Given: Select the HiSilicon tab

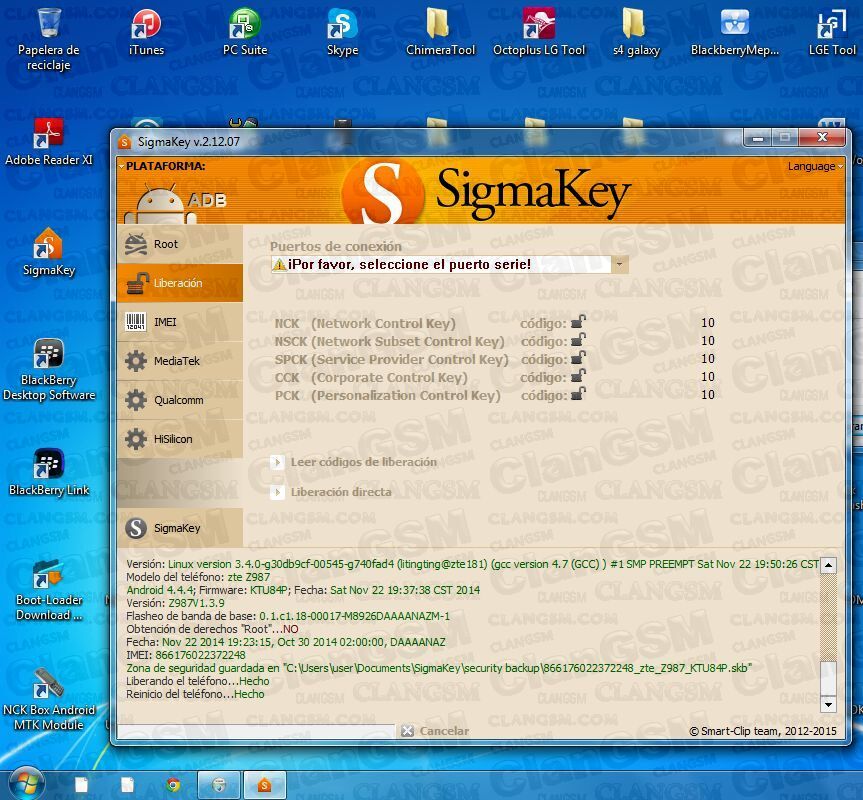Looking at the screenshot, I should click(179, 439).
